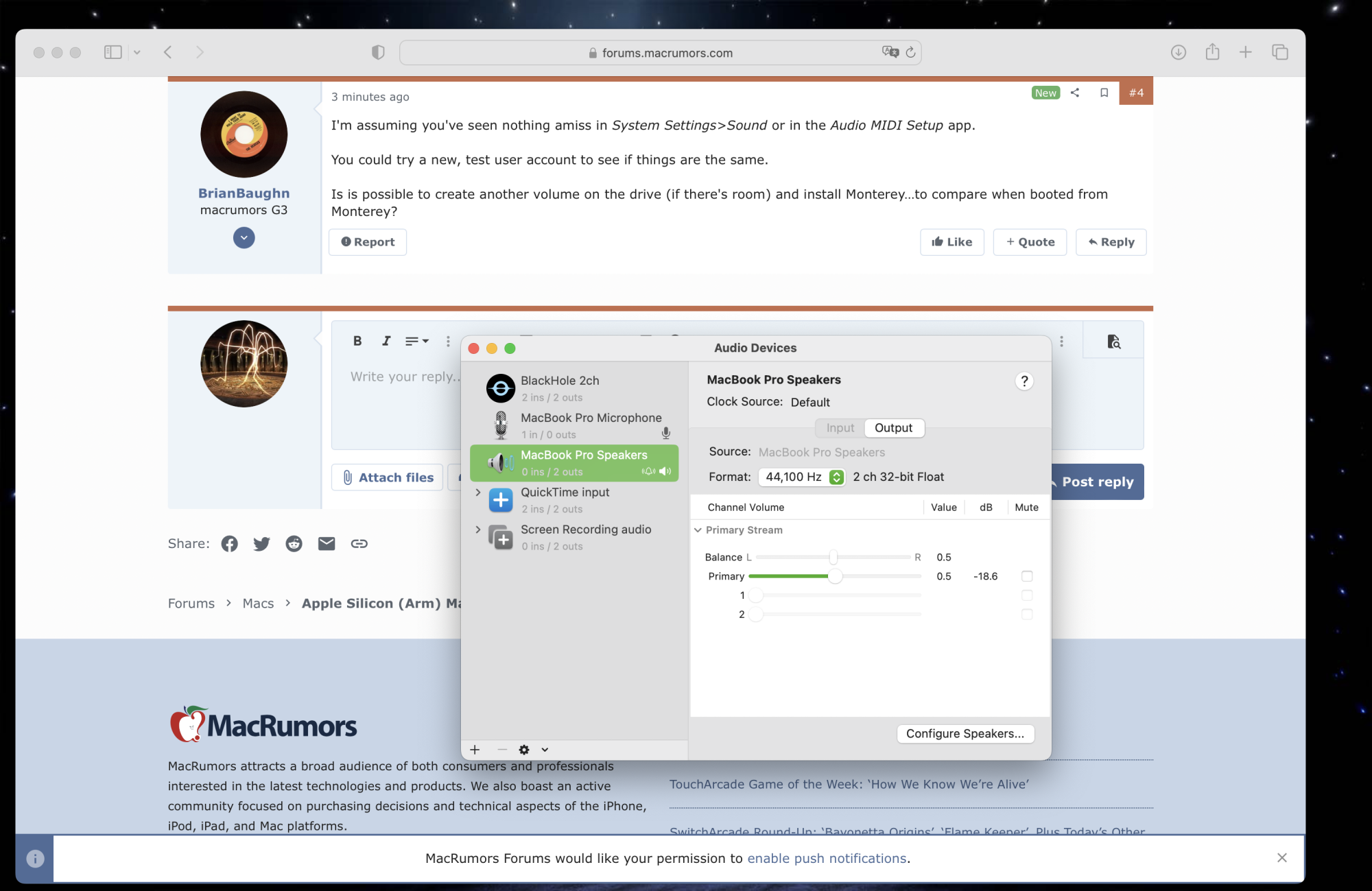Click the Safari share icon
This screenshot has width=1372, height=891.
click(1212, 52)
